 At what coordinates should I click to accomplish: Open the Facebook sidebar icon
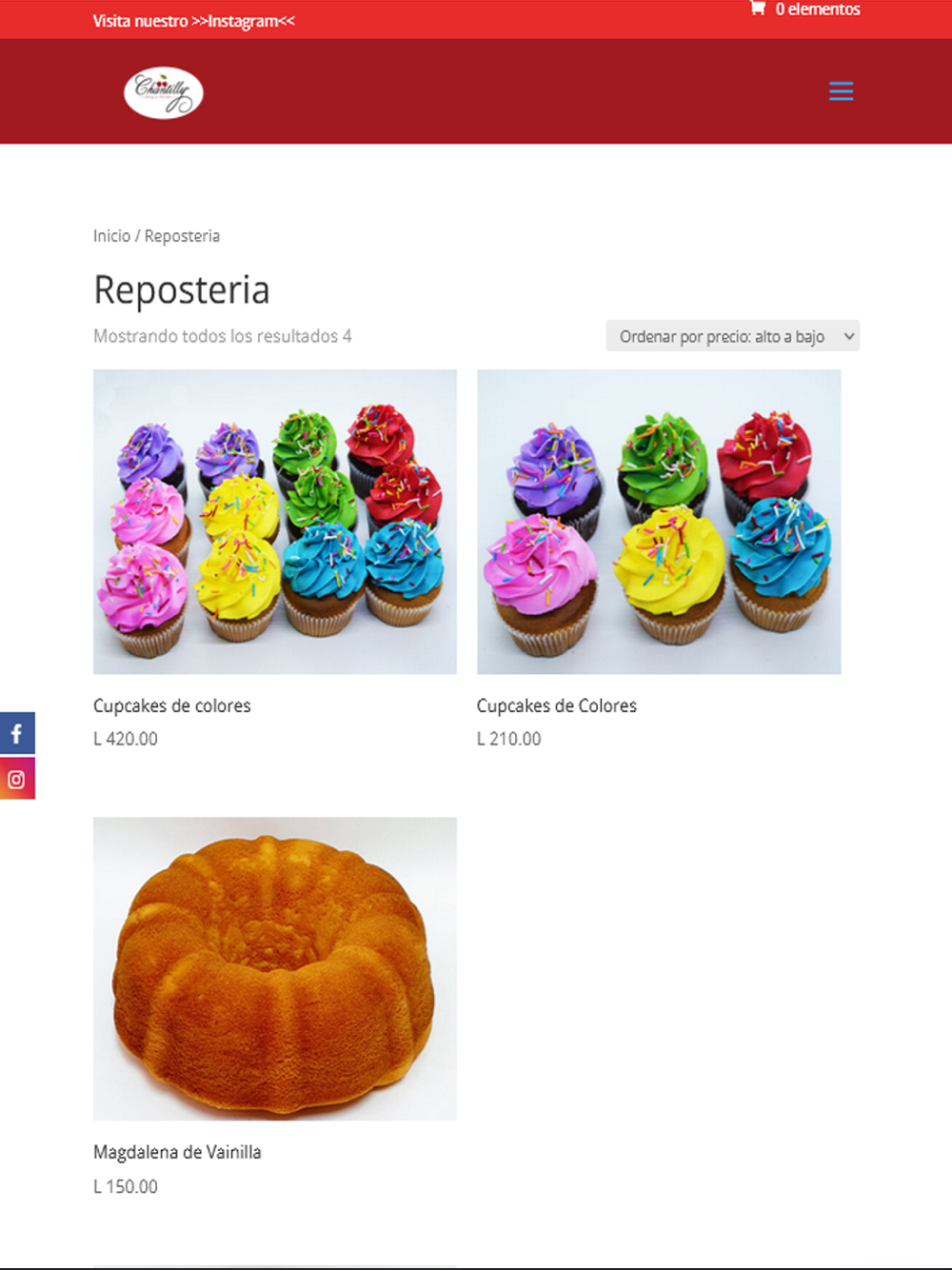tap(17, 733)
